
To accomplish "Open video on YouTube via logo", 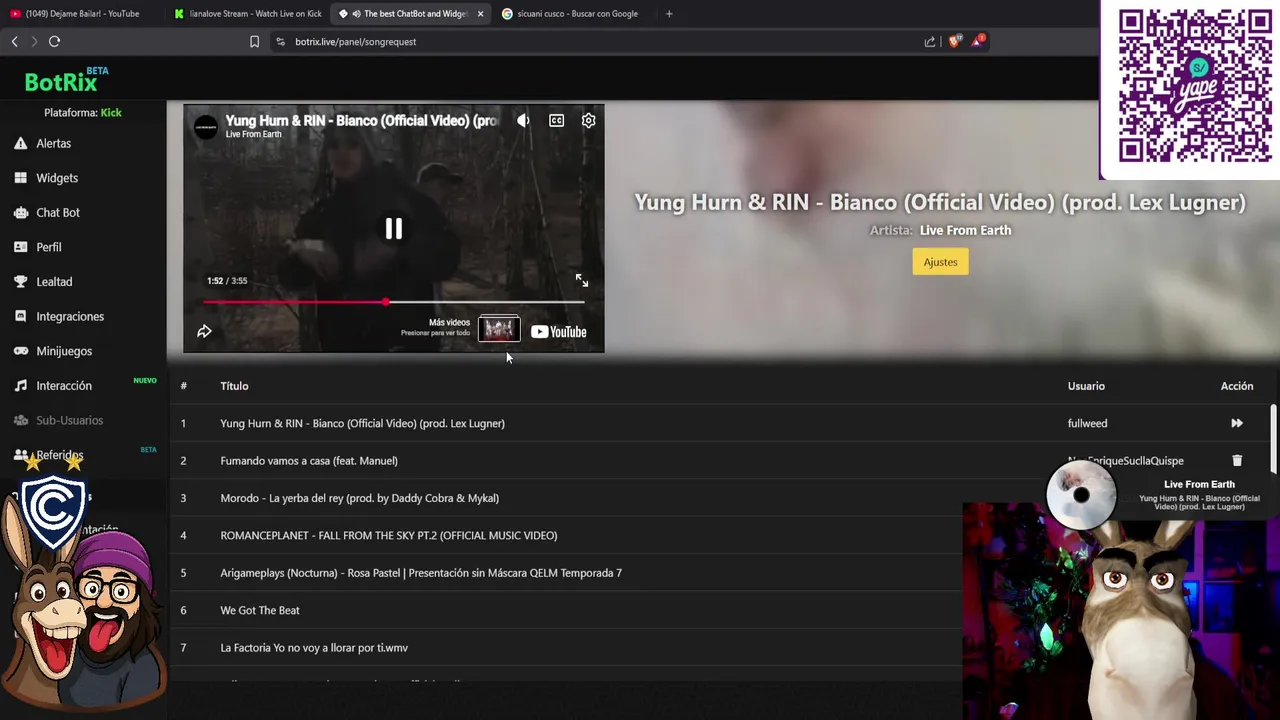I will click(559, 332).
